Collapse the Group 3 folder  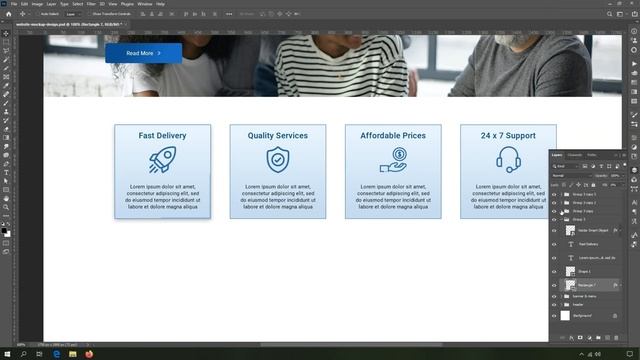(562, 220)
